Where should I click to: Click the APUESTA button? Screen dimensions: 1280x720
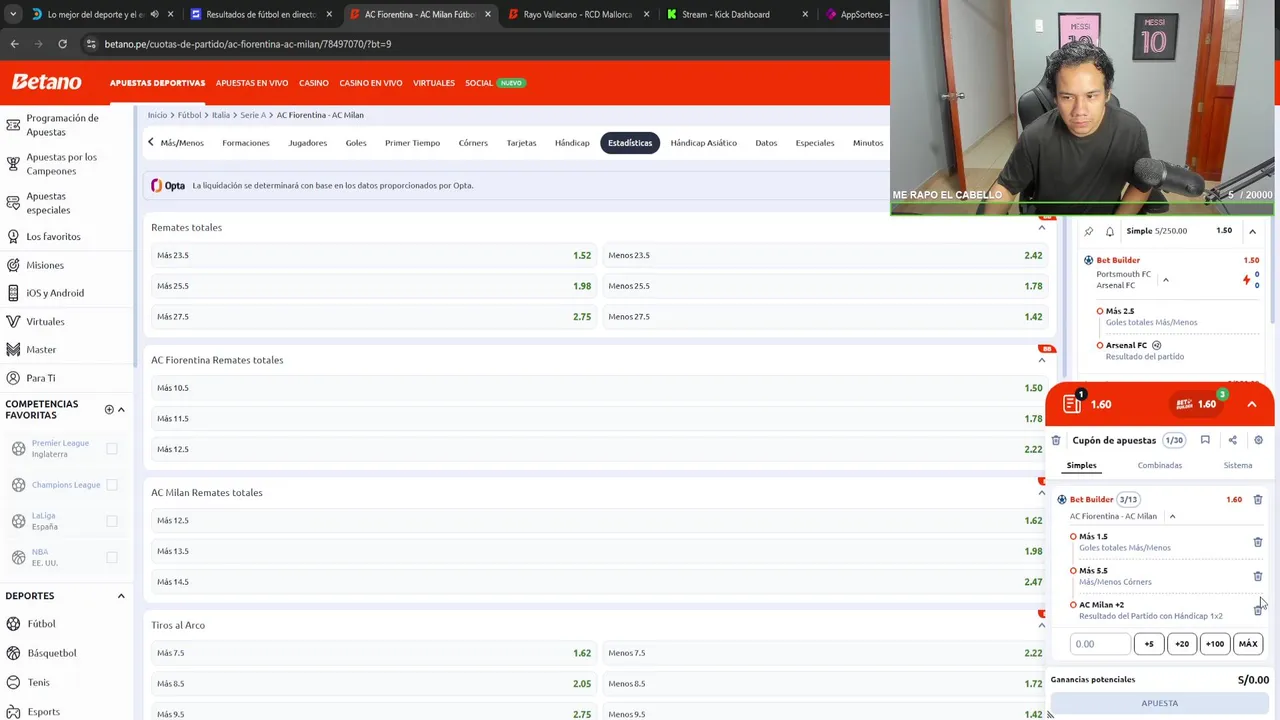[1159, 703]
